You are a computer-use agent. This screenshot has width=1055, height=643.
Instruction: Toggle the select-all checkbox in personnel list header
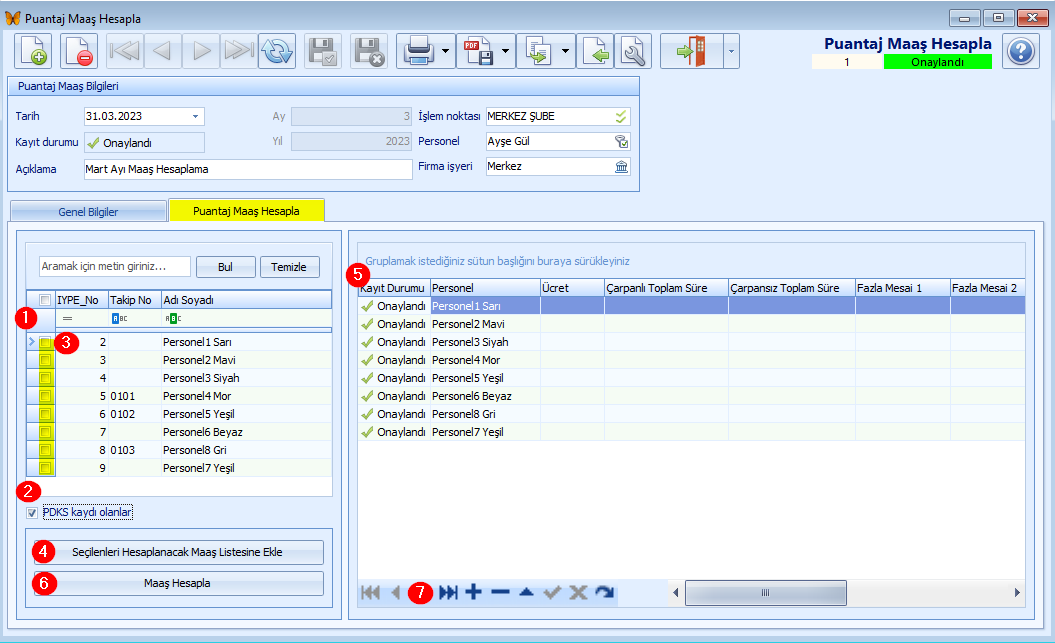point(45,300)
